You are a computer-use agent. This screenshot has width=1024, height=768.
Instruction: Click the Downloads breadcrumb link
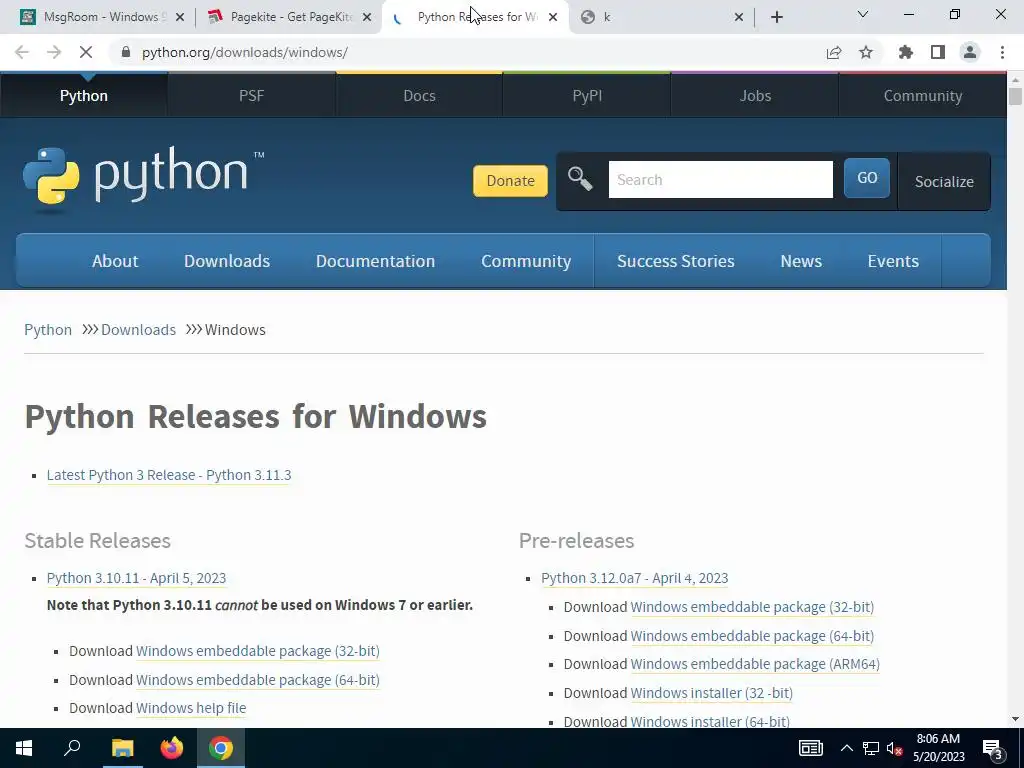(138, 330)
